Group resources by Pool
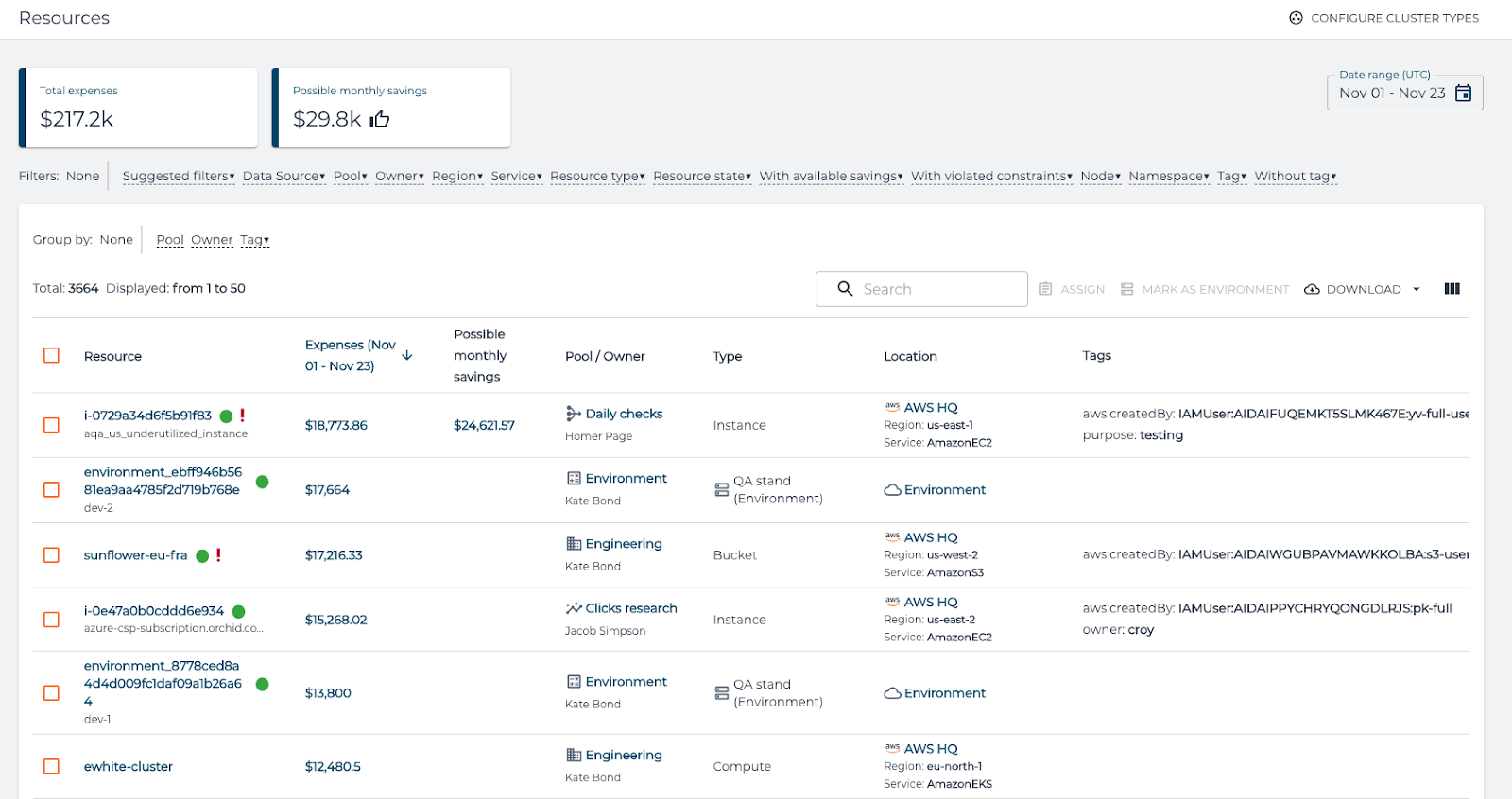Screen dimensions: 1512x799 [170, 240]
